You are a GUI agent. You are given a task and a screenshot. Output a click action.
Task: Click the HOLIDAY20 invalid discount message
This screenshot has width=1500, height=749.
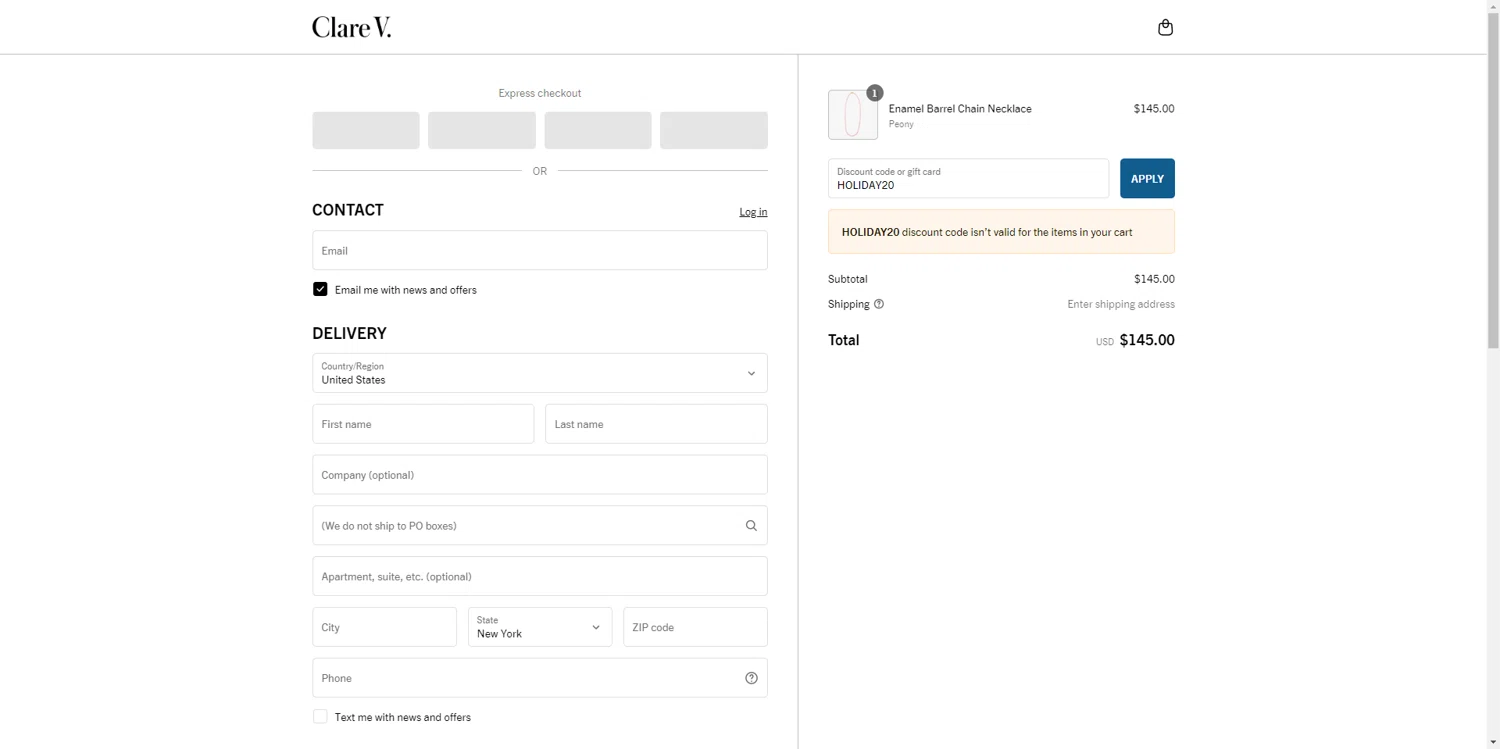click(1001, 232)
